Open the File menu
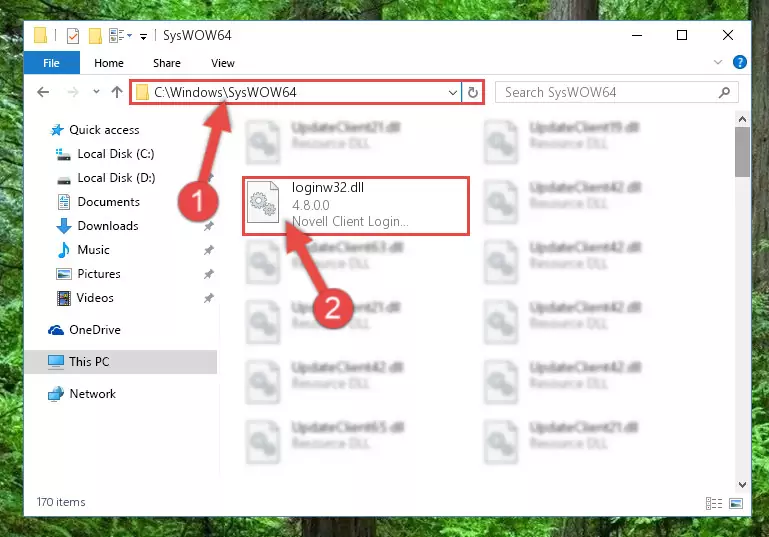Screen dimensions: 769x537 51,63
